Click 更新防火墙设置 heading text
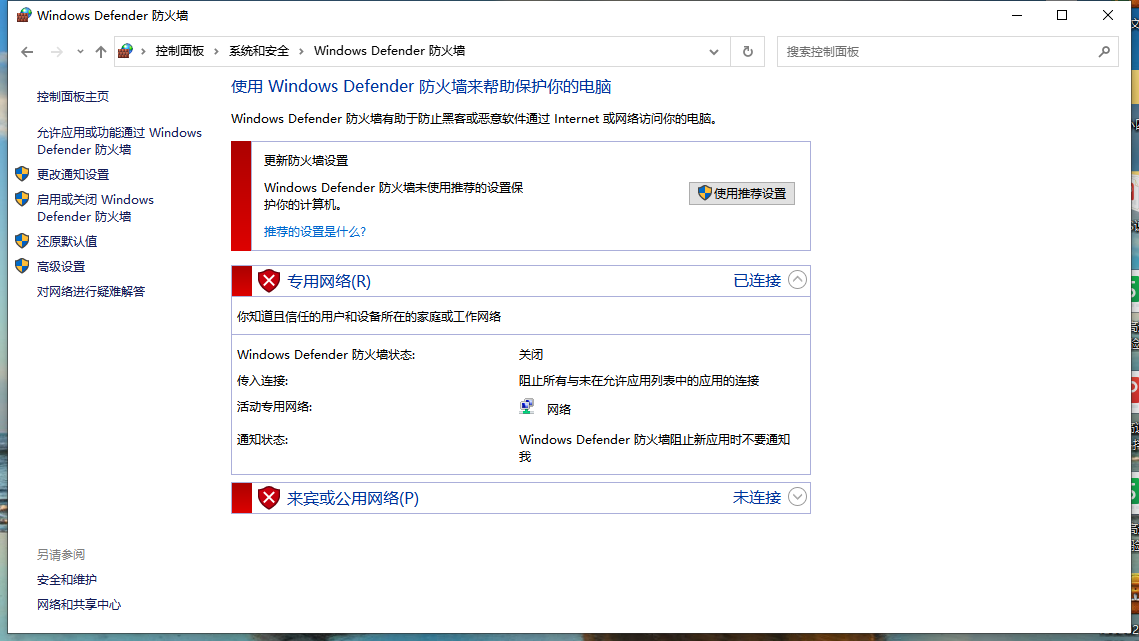This screenshot has width=1139, height=641. (306, 161)
